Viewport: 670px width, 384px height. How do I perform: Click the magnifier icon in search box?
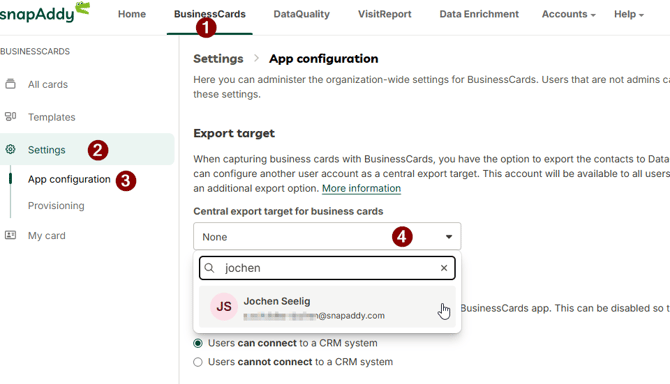209,268
